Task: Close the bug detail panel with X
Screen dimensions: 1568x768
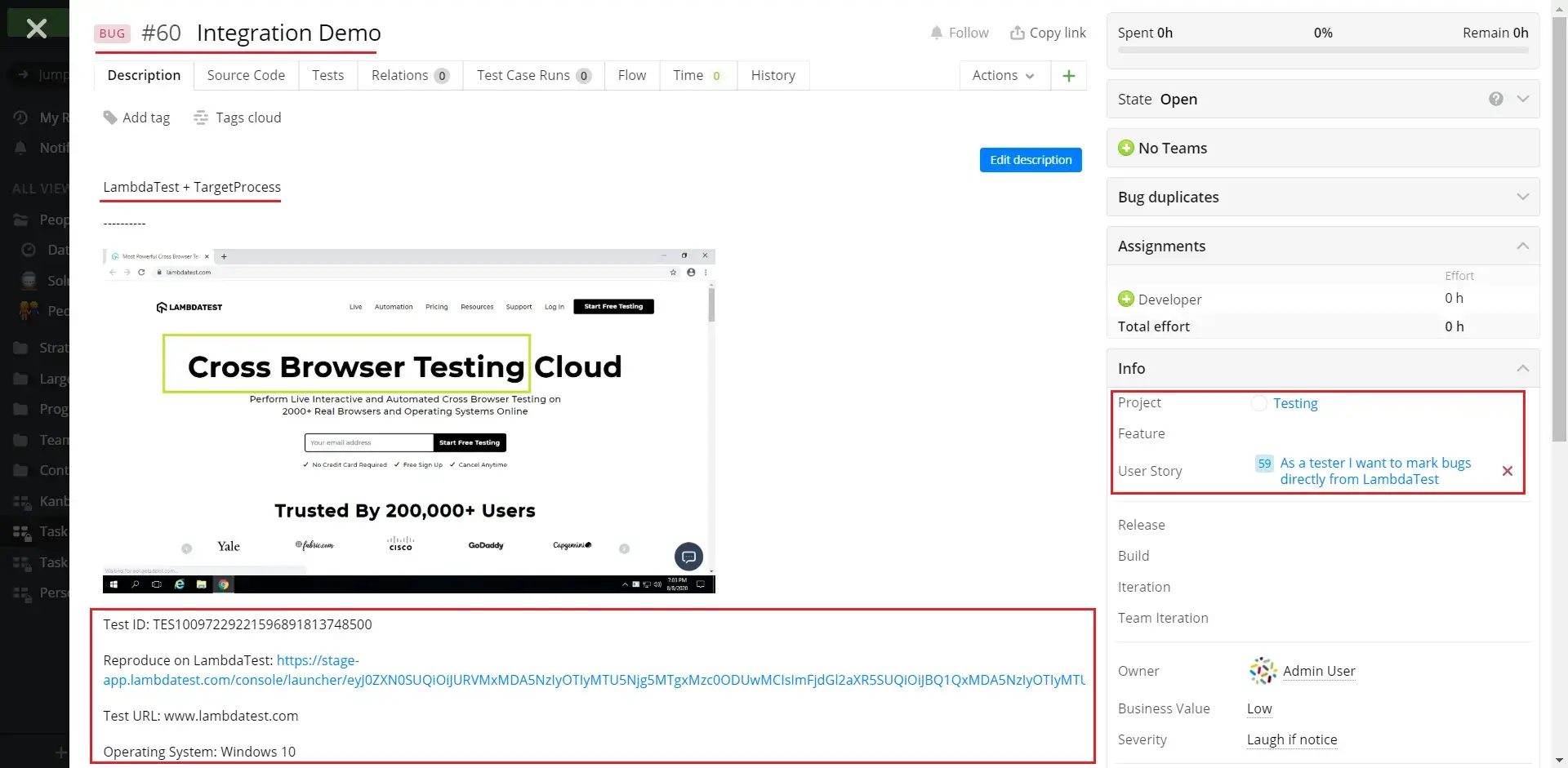Action: coord(36,29)
